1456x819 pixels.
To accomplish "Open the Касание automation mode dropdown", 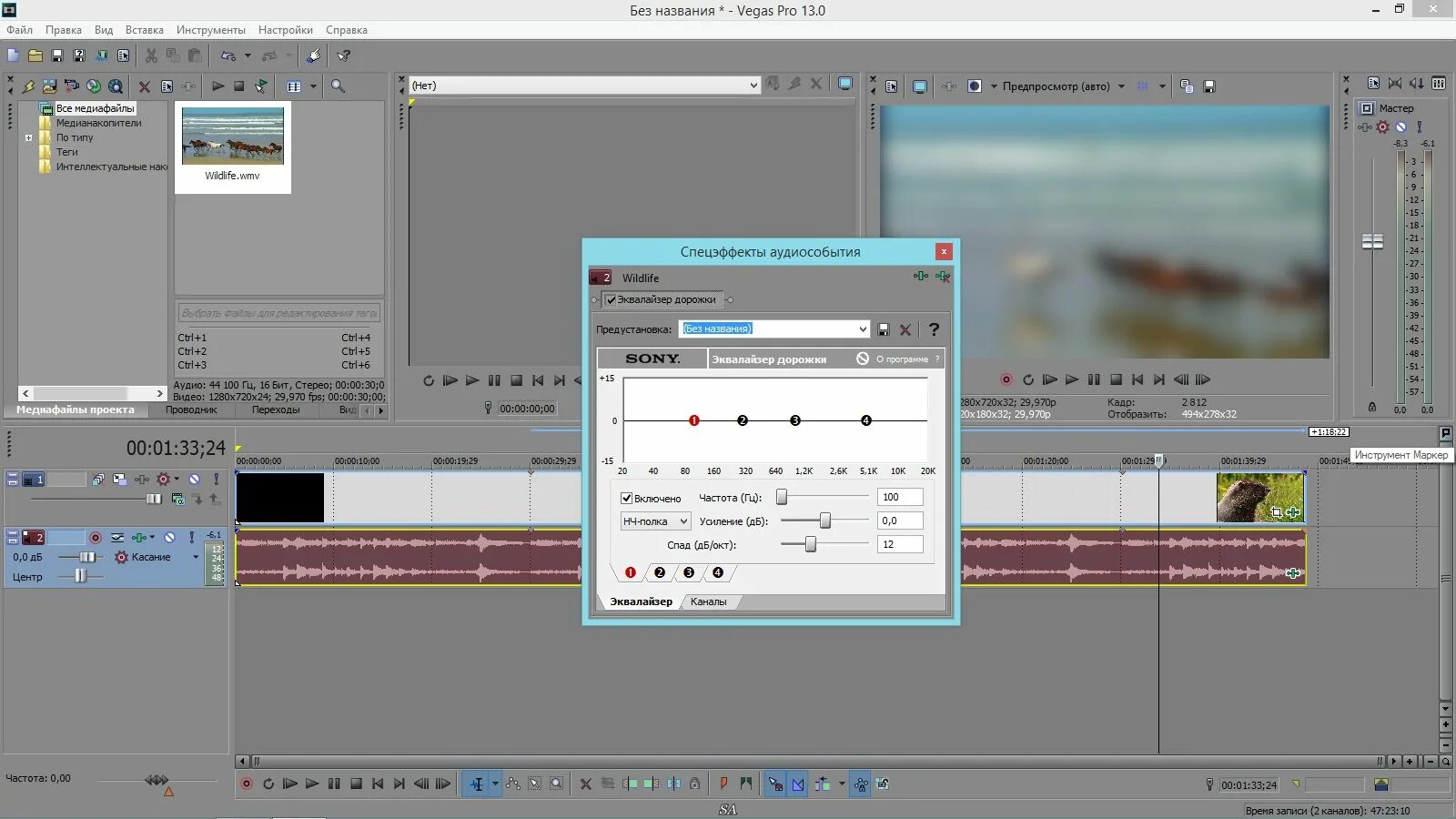I will coord(195,557).
